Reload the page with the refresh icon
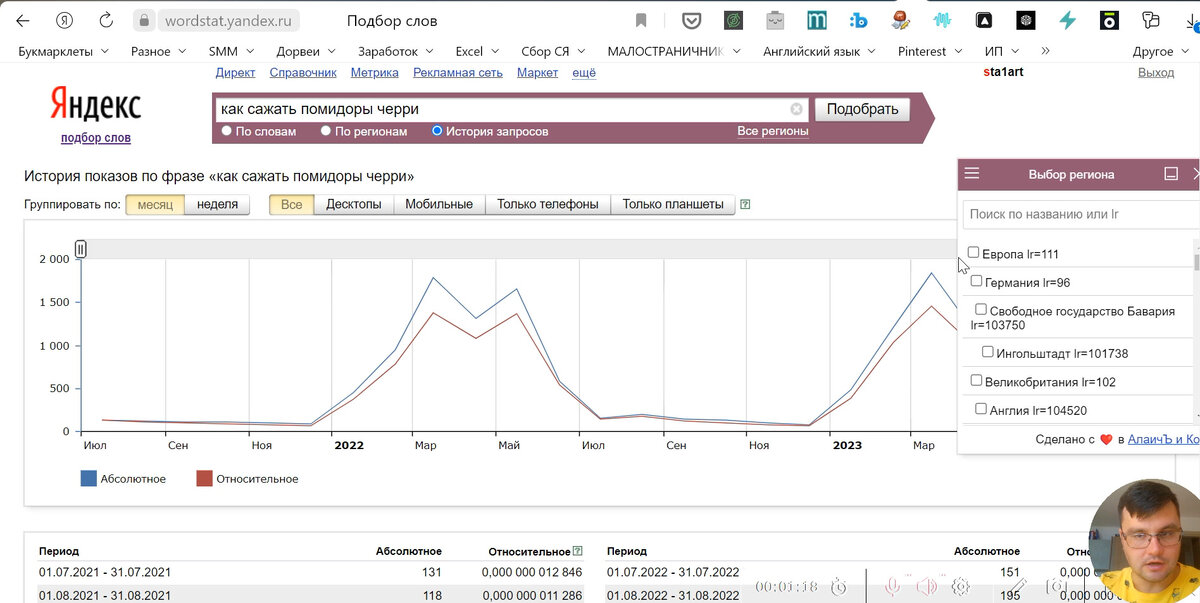Viewport: 1200px width, 603px height. (106, 20)
